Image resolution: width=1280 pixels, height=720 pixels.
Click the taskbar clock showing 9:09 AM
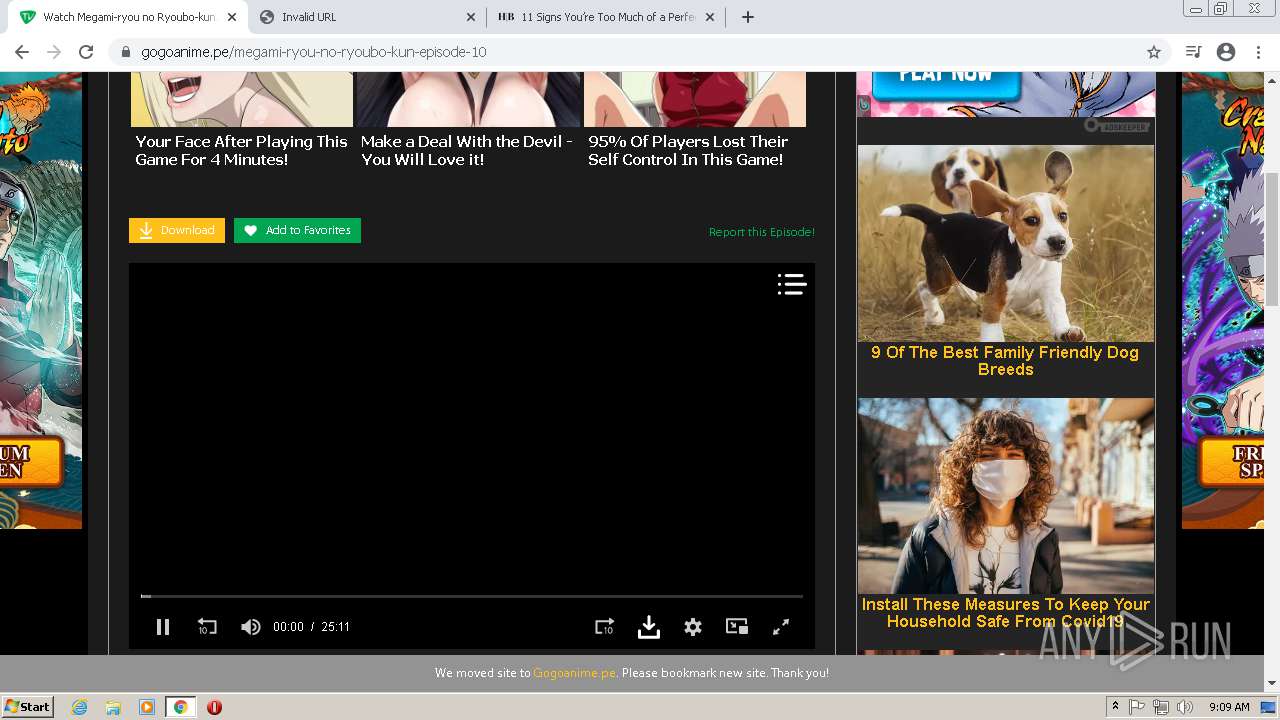(x=1229, y=707)
